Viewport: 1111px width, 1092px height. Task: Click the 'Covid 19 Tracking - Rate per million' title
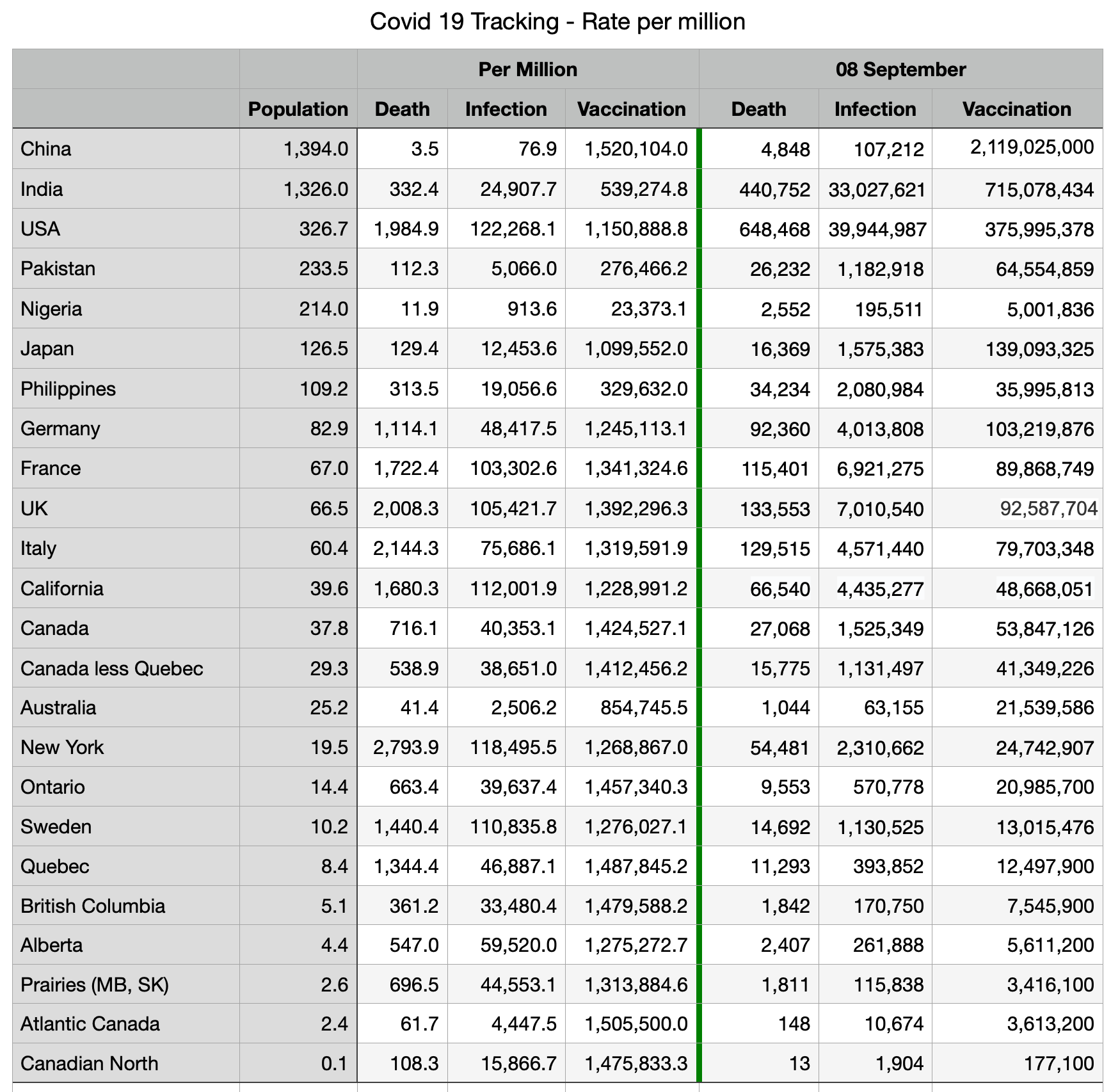click(x=557, y=22)
